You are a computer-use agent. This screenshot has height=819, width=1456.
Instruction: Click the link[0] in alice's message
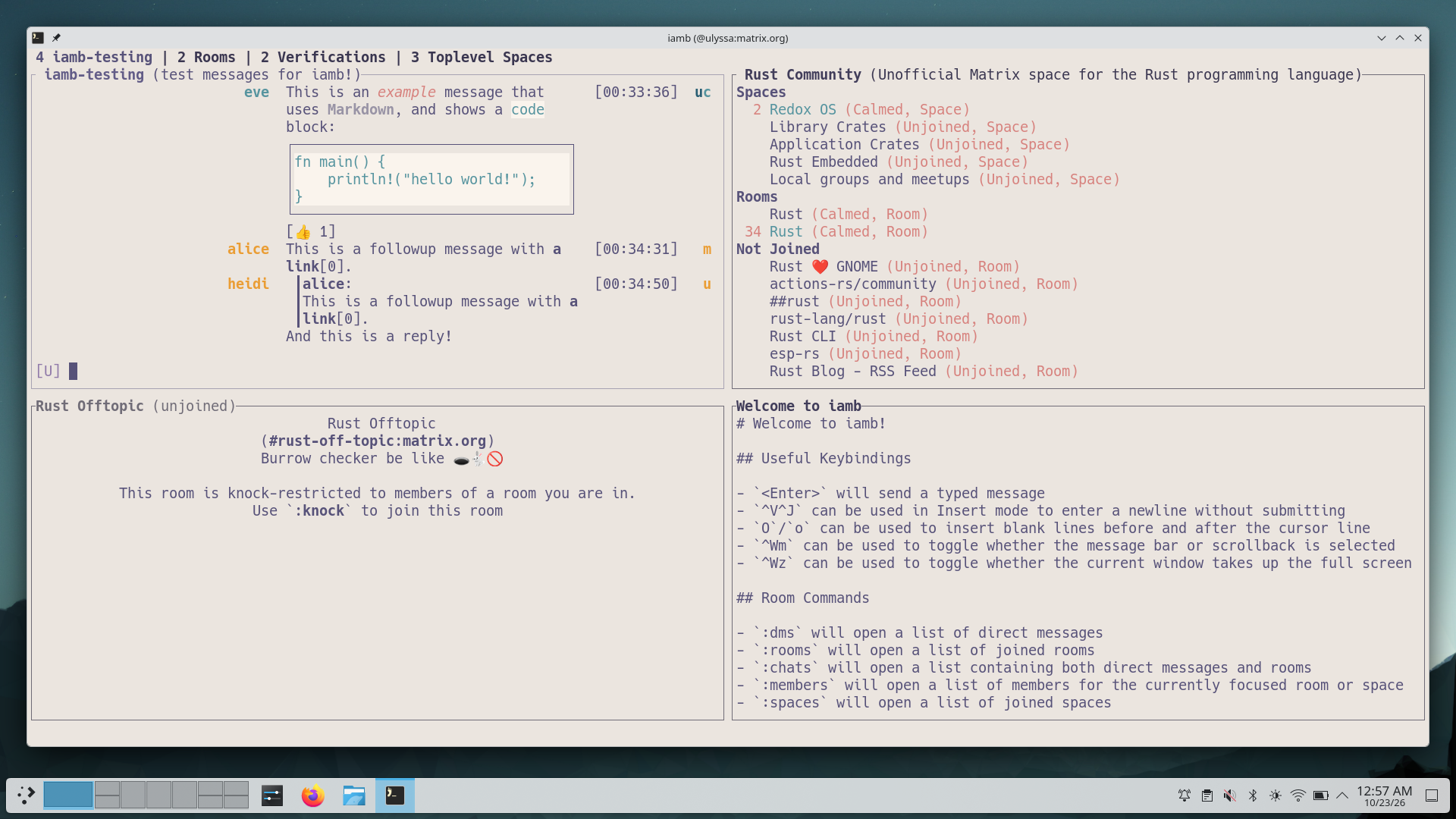tap(315, 267)
